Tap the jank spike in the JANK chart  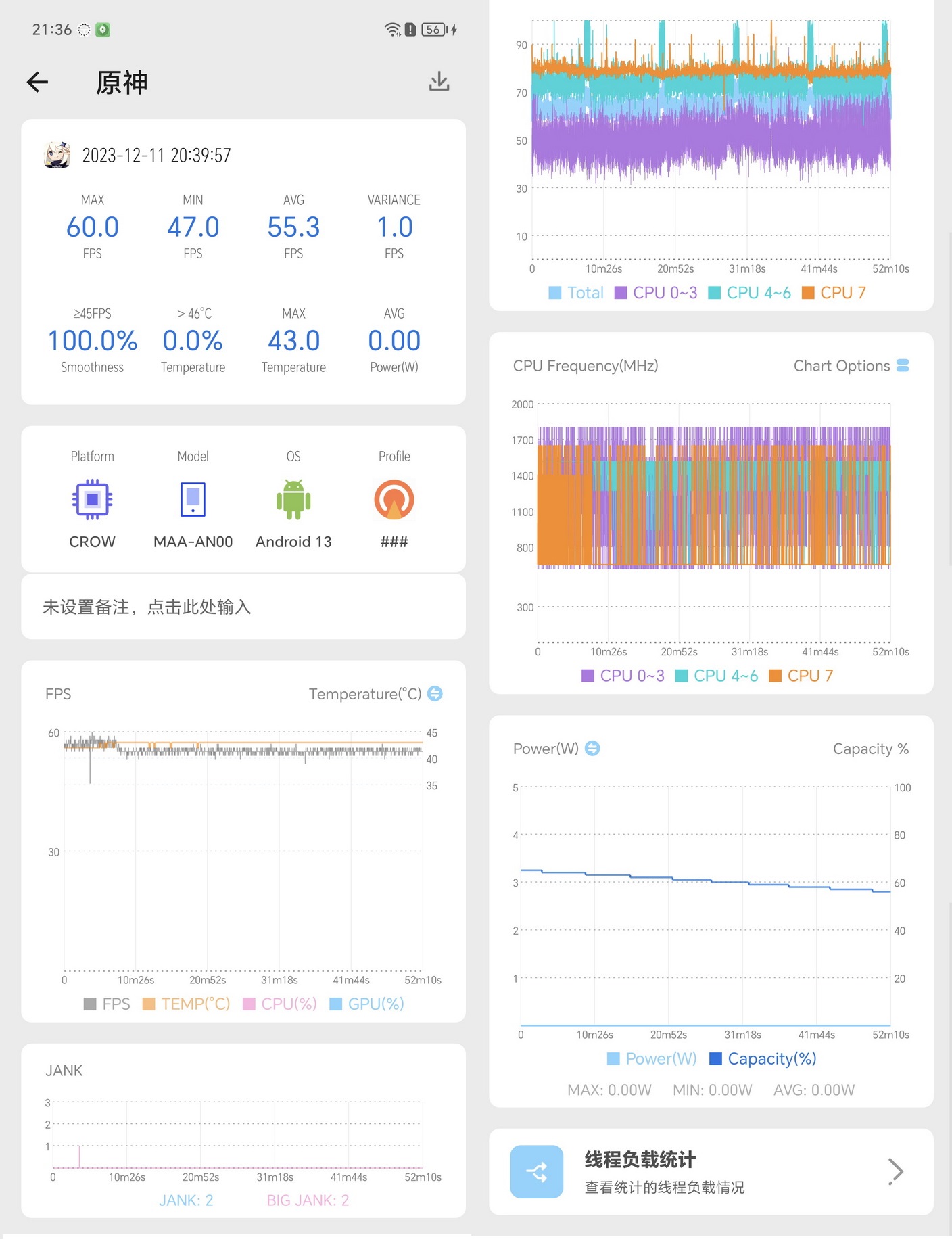(79, 1156)
